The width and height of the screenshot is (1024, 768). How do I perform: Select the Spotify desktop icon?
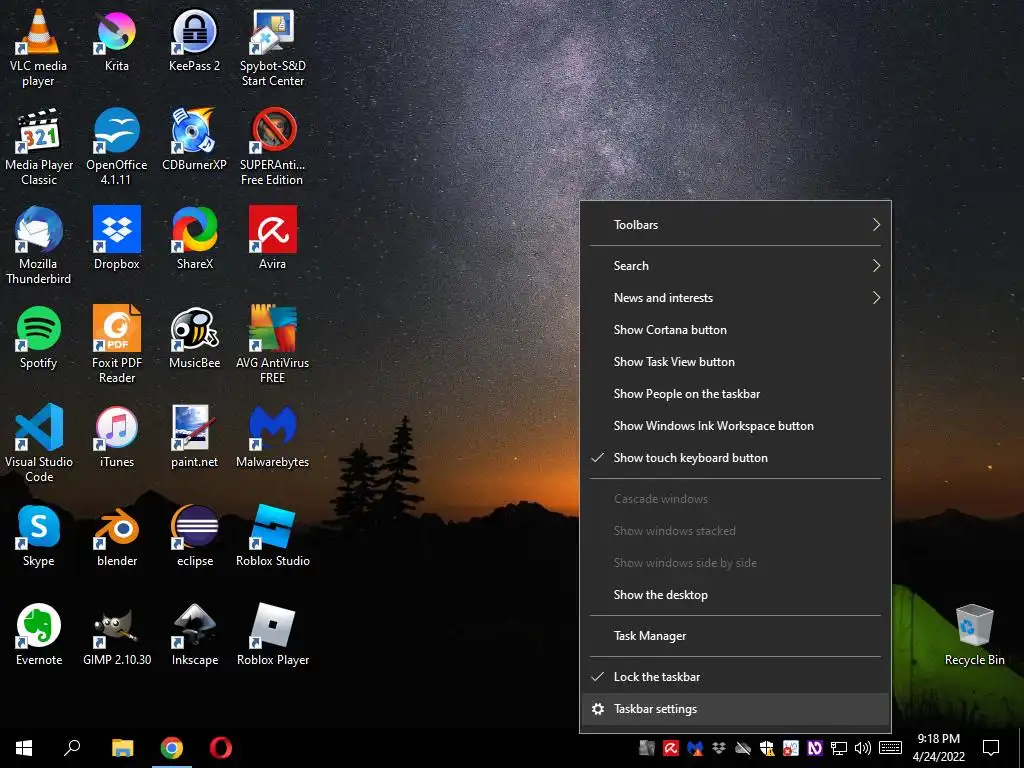pyautogui.click(x=39, y=338)
